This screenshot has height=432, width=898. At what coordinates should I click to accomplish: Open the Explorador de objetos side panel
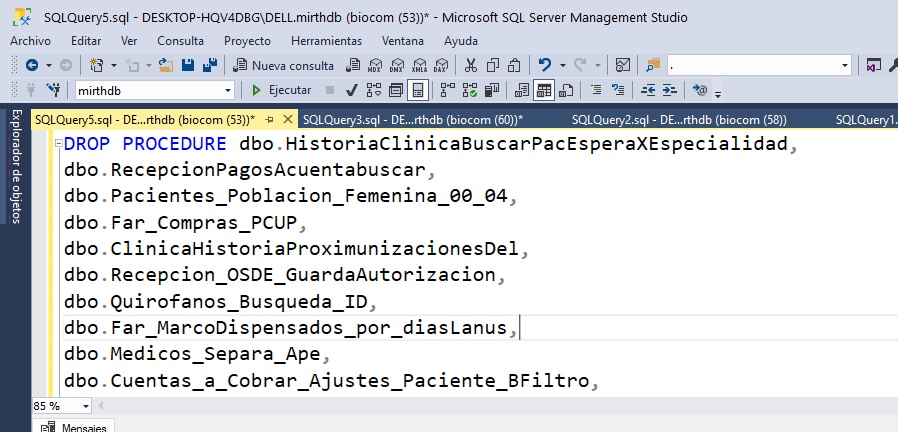point(15,166)
